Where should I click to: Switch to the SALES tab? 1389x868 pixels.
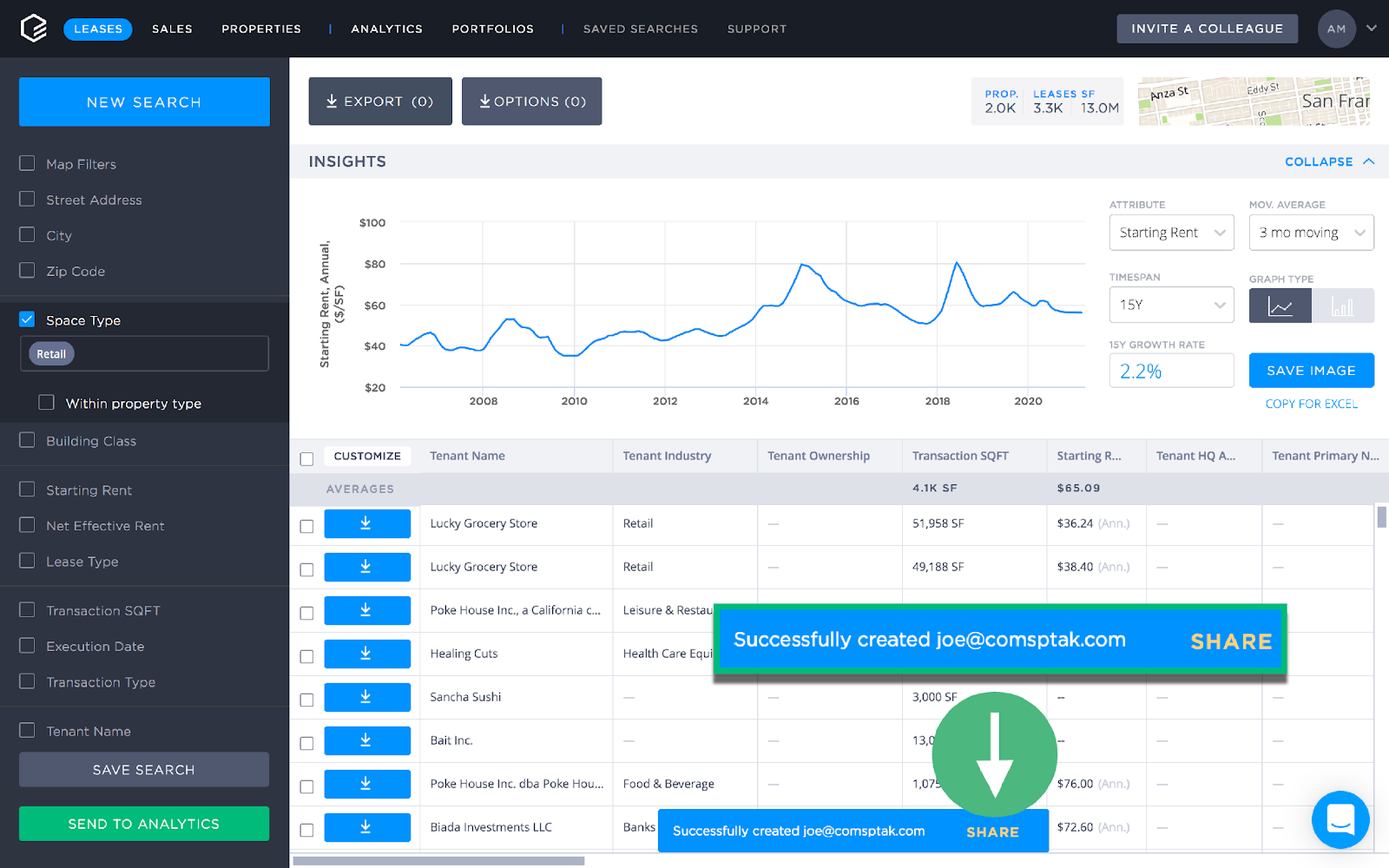coord(172,28)
